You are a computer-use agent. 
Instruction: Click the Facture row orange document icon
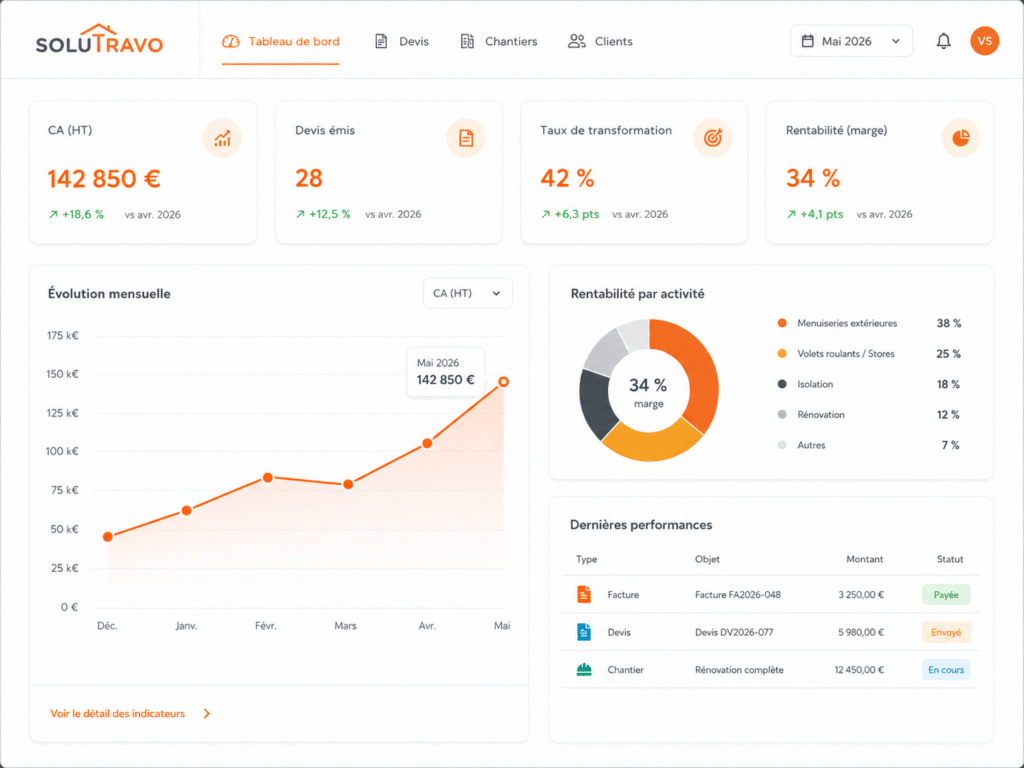point(584,594)
